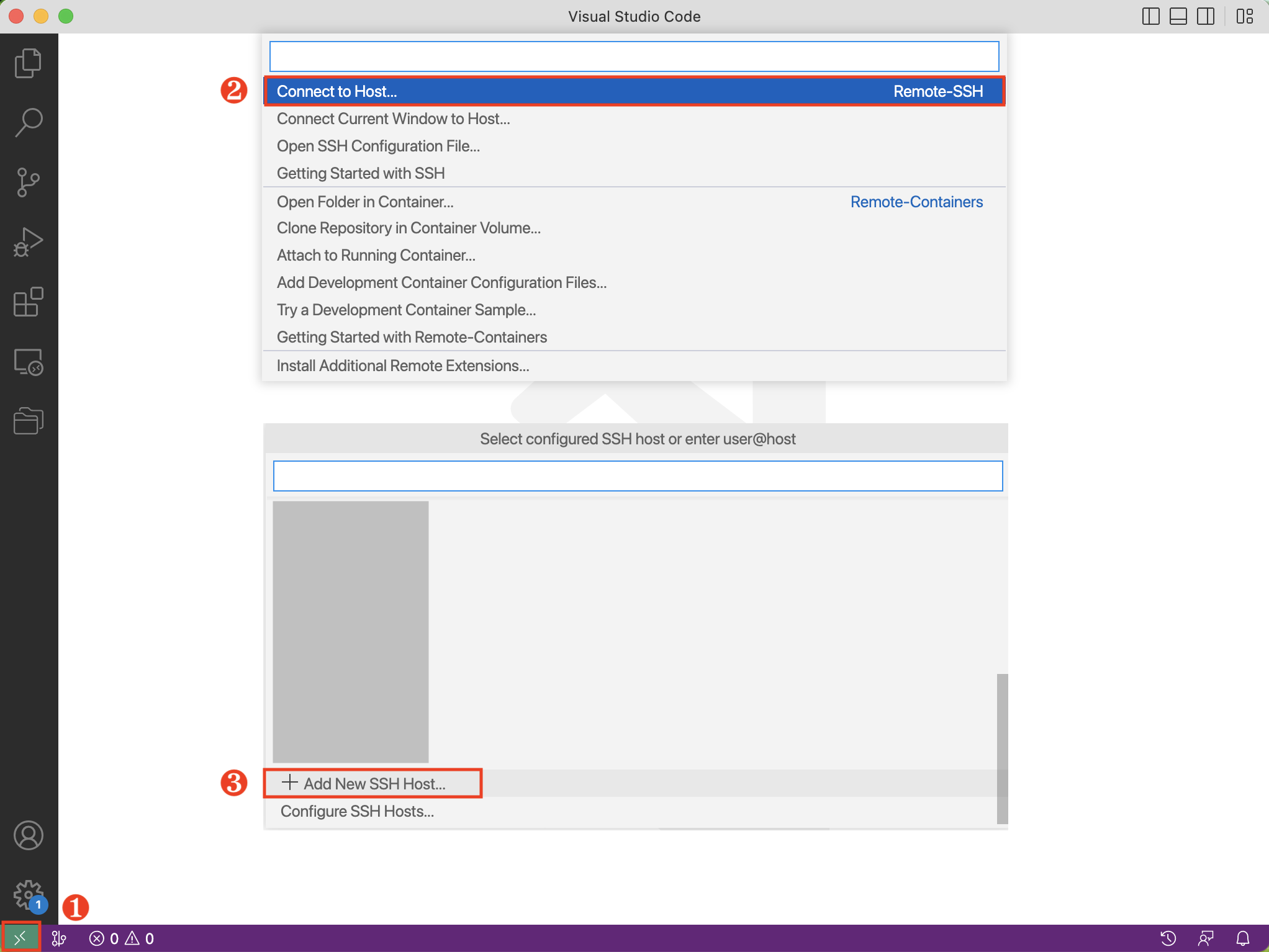Open notifications bell in status bar
This screenshot has width=1269, height=952.
click(x=1243, y=938)
